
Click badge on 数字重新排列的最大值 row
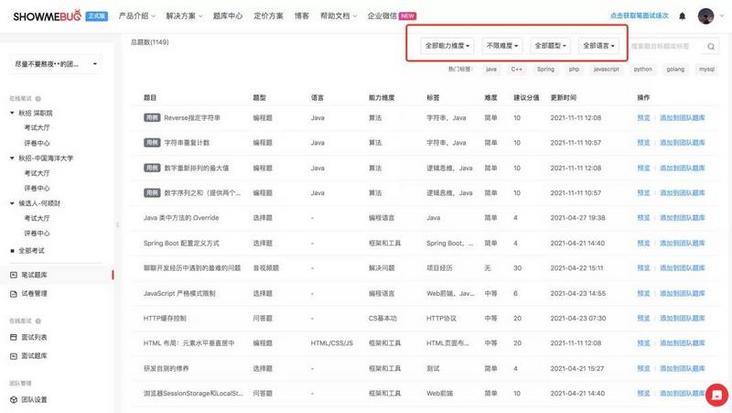[x=152, y=168]
